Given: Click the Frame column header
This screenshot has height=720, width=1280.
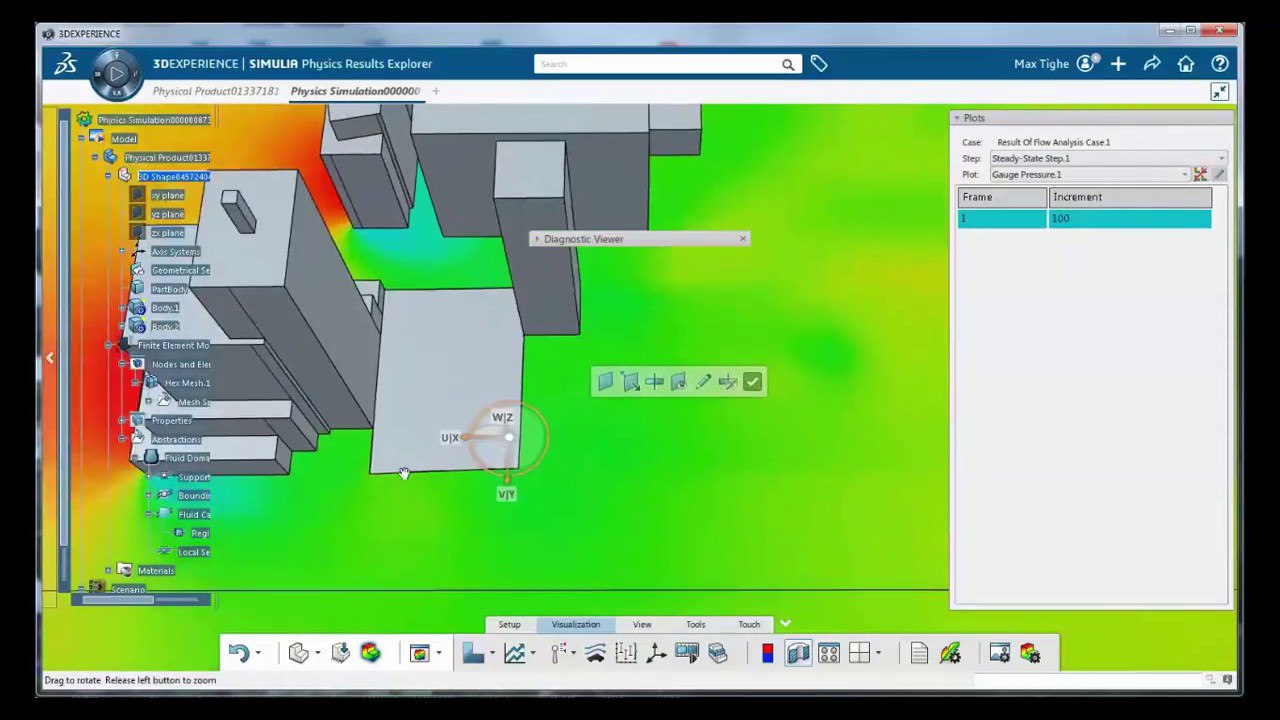Looking at the screenshot, I should point(1002,197).
